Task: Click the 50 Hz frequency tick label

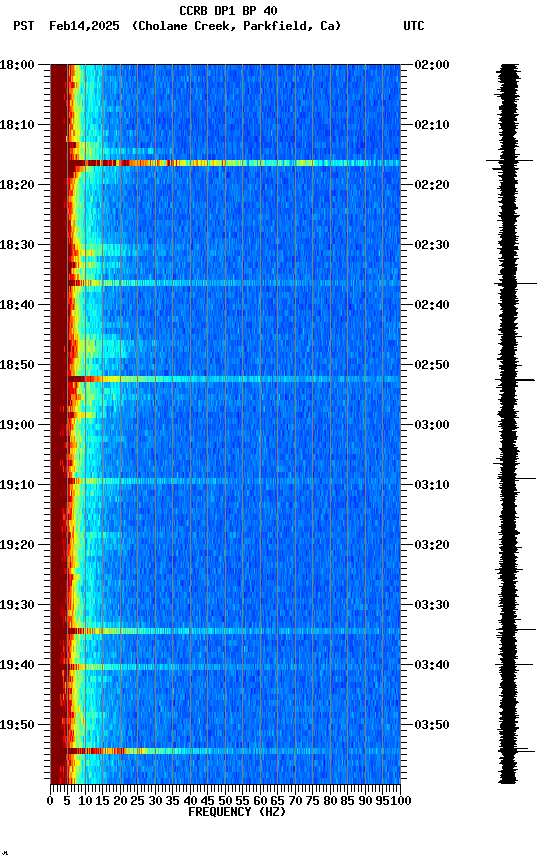Action: pyautogui.click(x=225, y=801)
